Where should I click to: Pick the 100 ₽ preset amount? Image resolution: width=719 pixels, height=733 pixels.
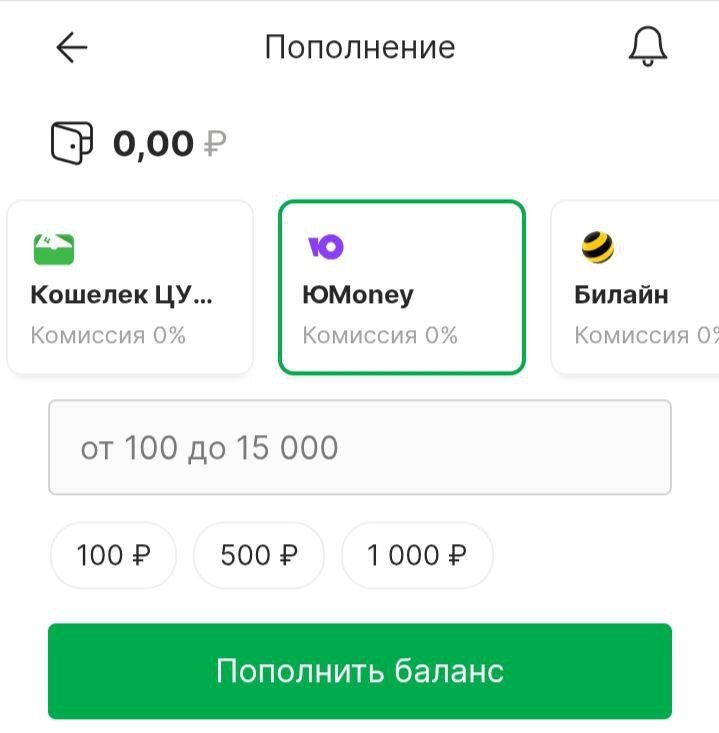pyautogui.click(x=113, y=555)
